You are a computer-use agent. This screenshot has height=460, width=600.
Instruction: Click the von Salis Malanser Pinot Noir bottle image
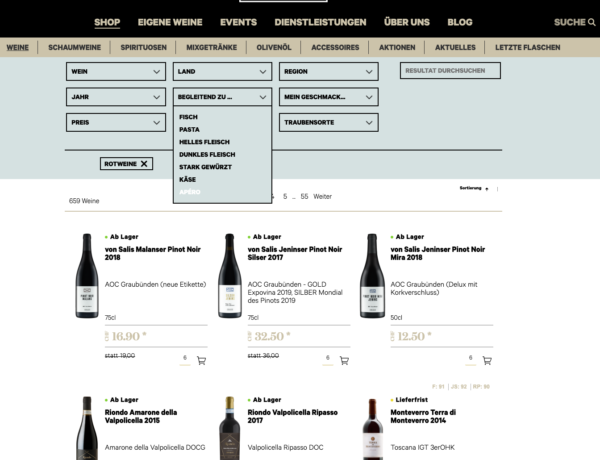click(x=87, y=276)
